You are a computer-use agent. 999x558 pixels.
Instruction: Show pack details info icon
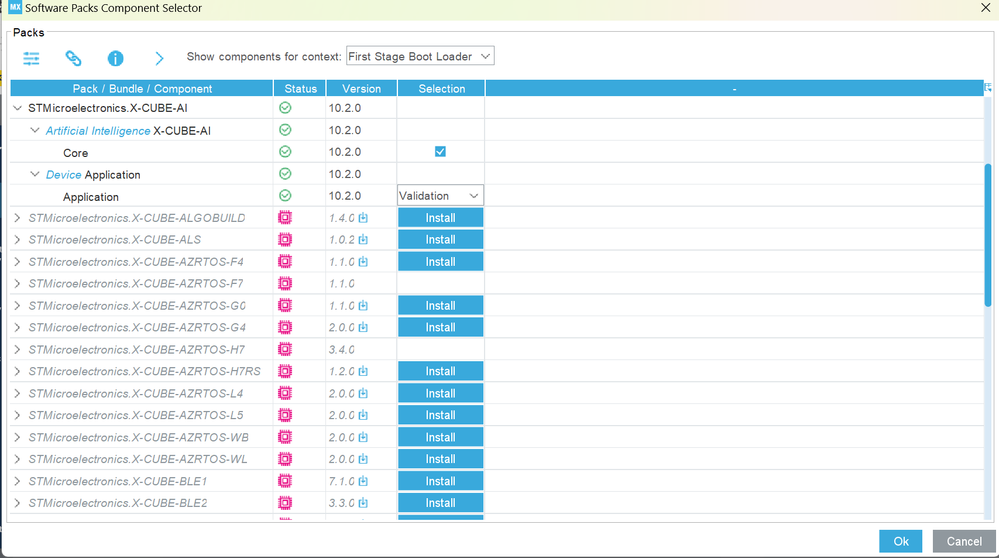115,59
